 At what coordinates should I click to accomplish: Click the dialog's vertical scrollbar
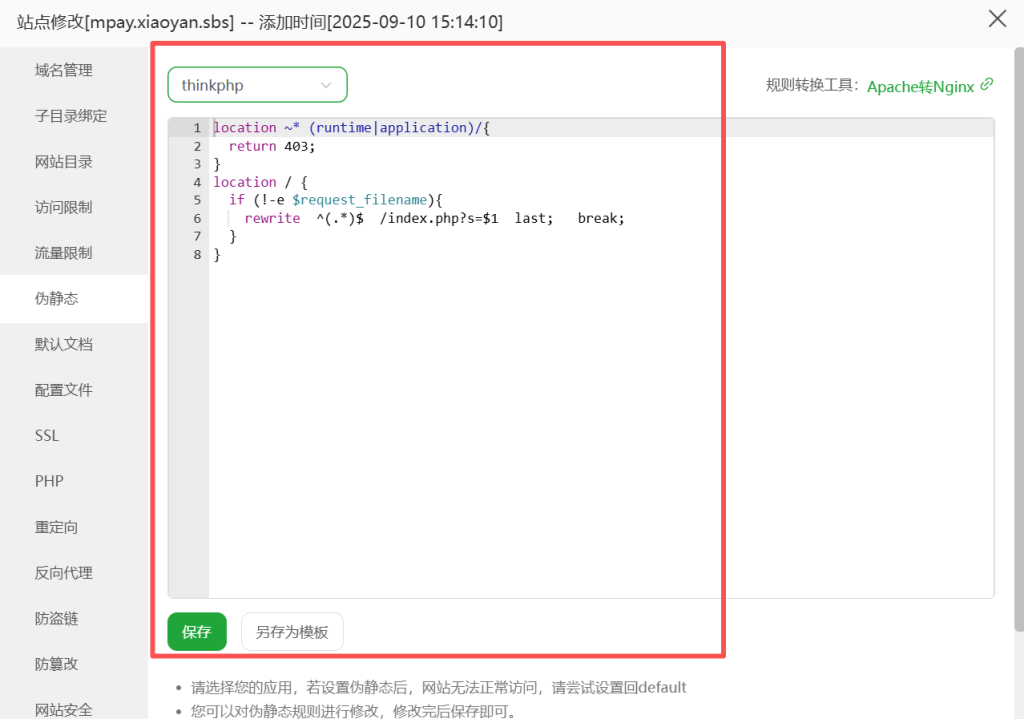coord(1018,340)
